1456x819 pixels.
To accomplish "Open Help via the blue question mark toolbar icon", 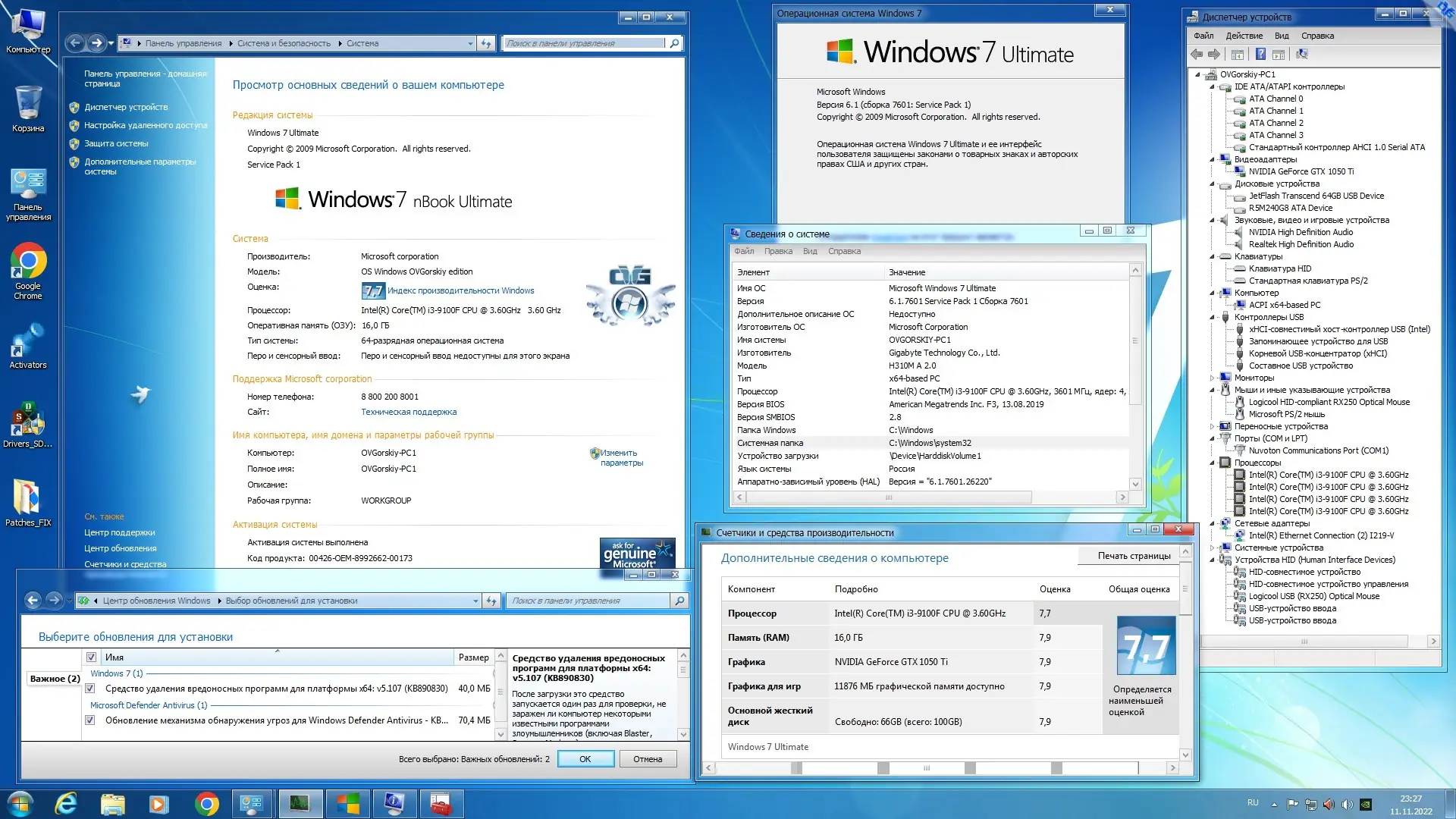I will (x=1260, y=54).
